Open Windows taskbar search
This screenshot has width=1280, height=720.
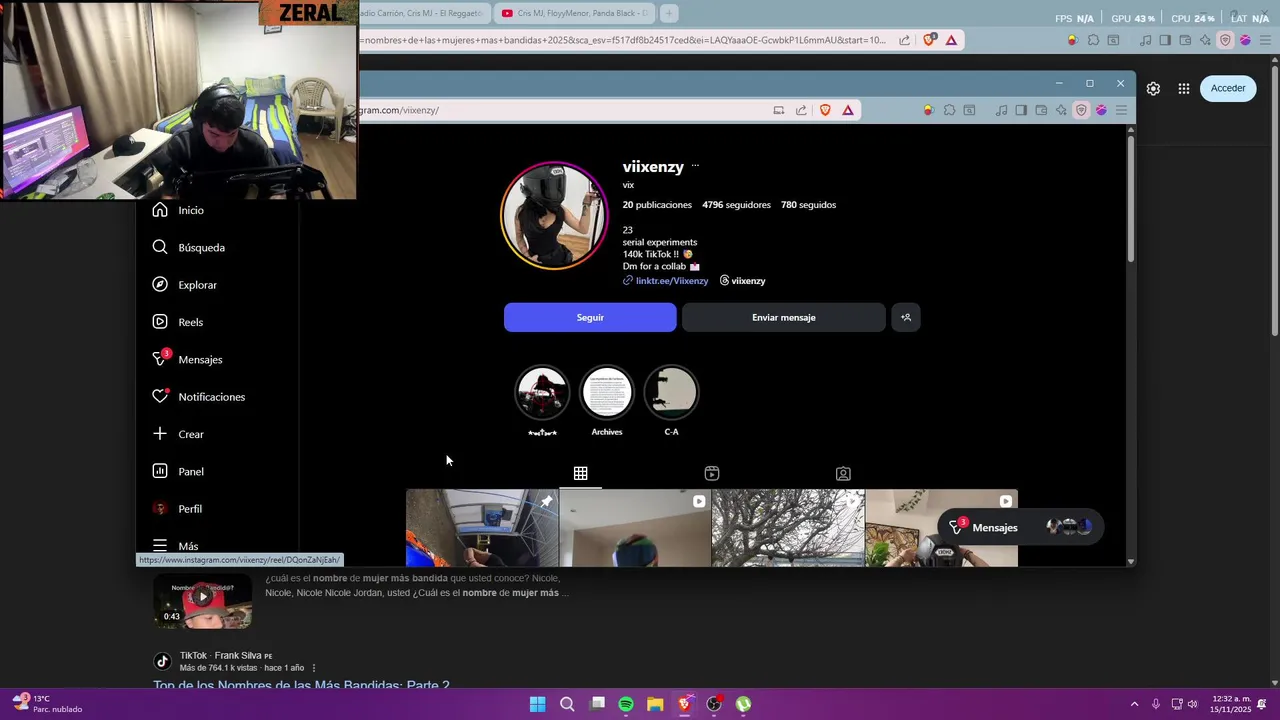(567, 704)
